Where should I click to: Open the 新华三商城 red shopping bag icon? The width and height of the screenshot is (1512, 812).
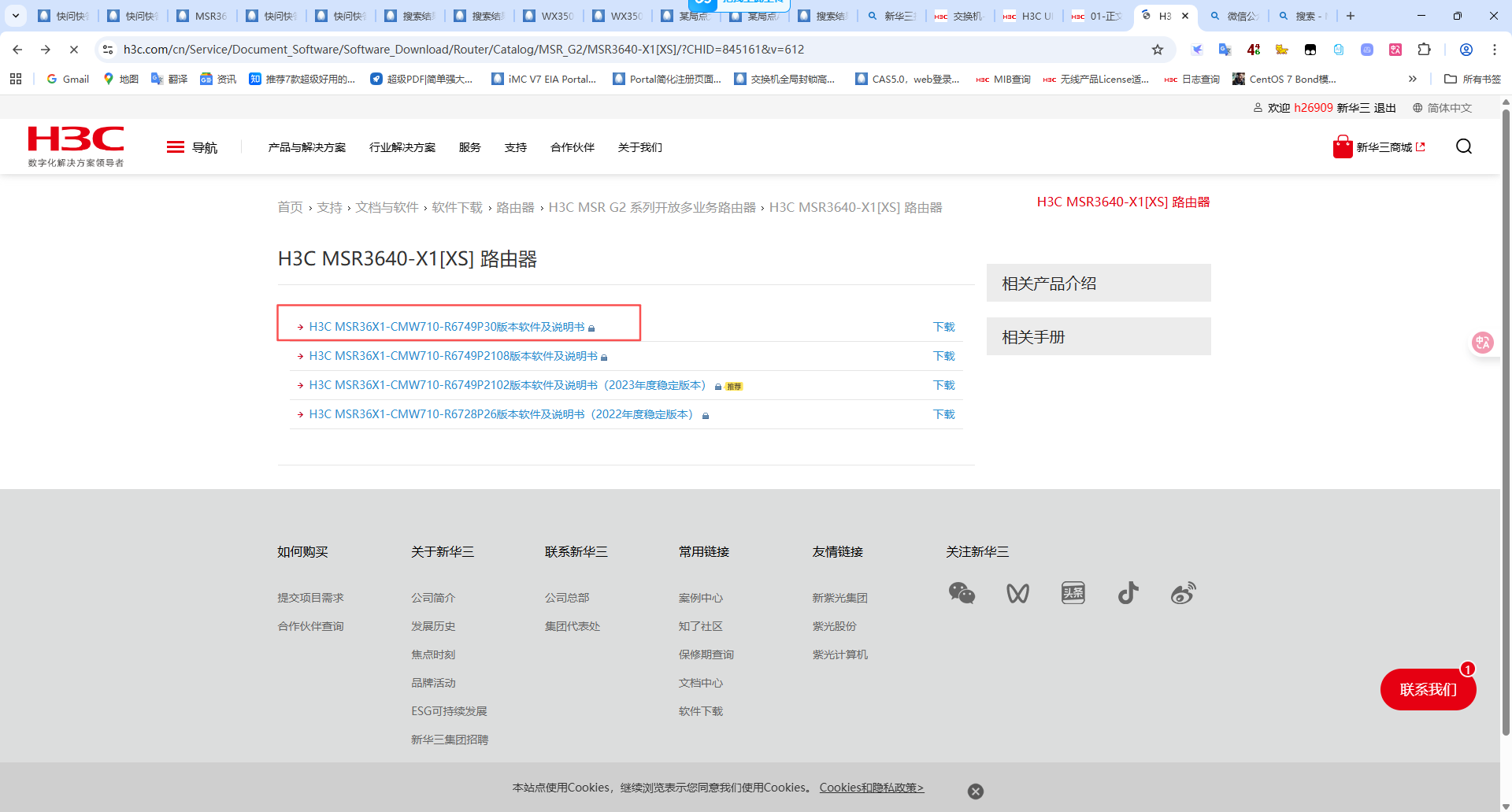[1343, 146]
